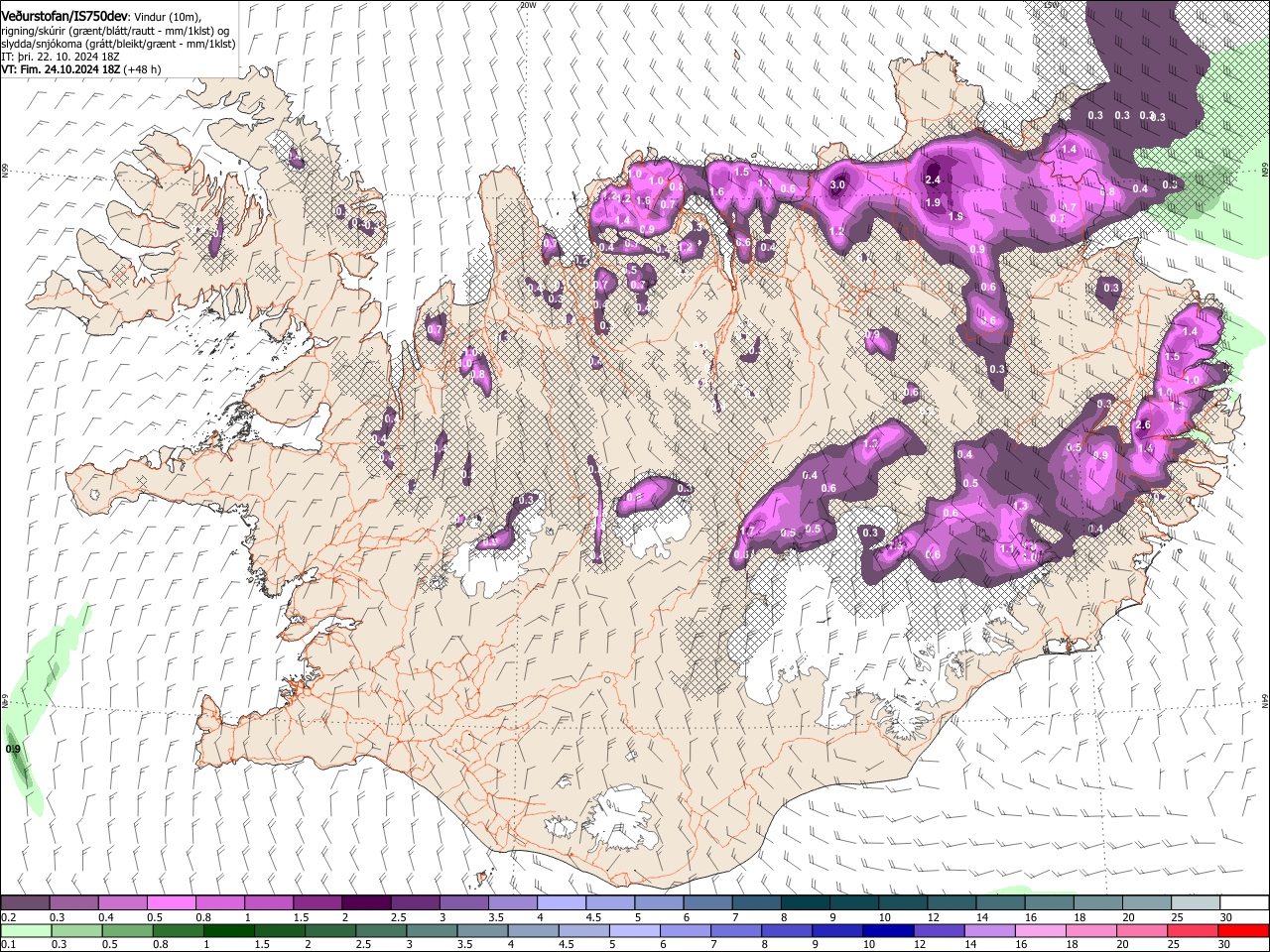Select the IT: þri. 22. 10. 2024 18Z line
This screenshot has height=952, width=1270.
tap(61, 57)
